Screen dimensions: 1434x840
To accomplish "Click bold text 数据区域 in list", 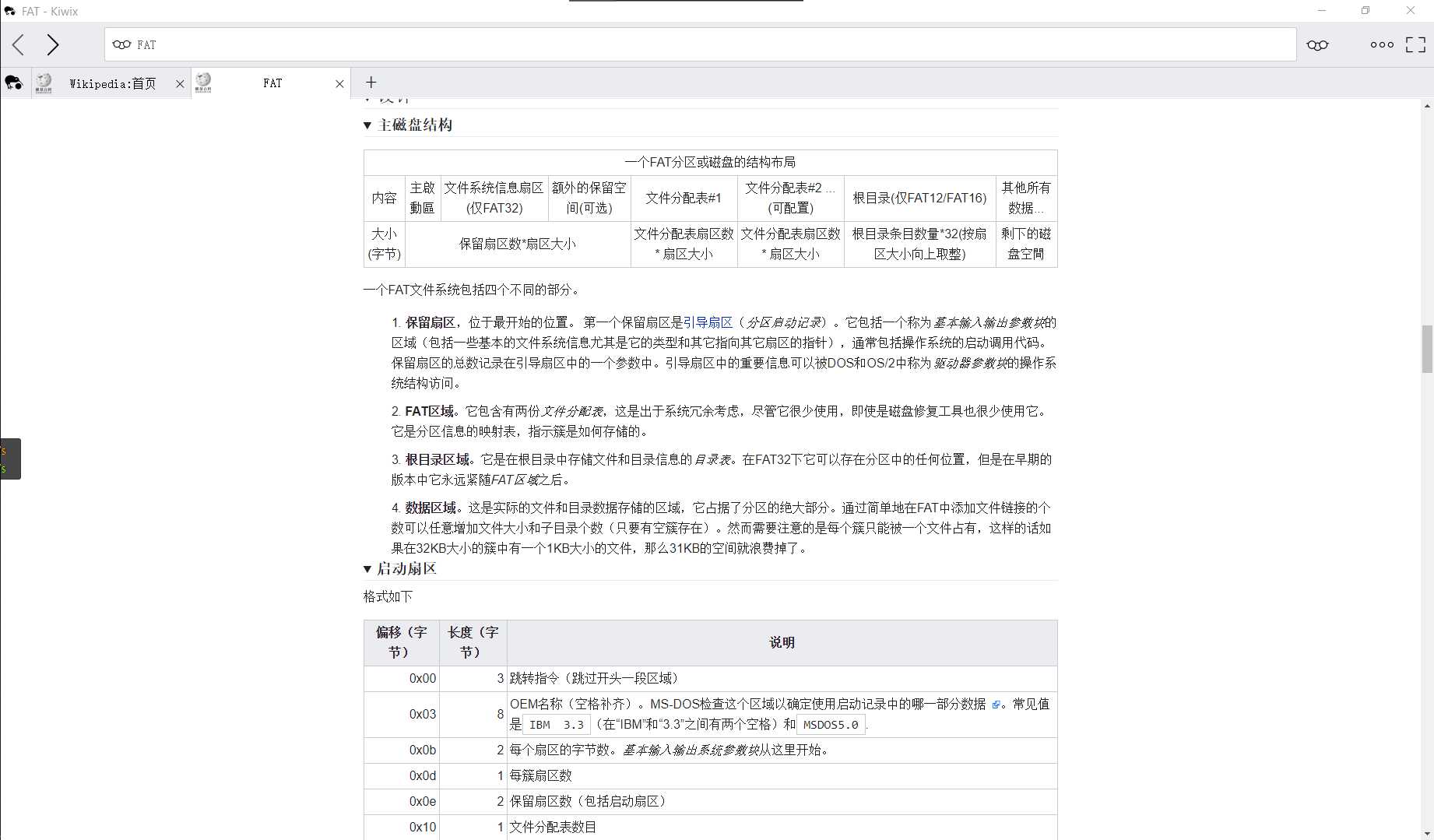I will [430, 508].
